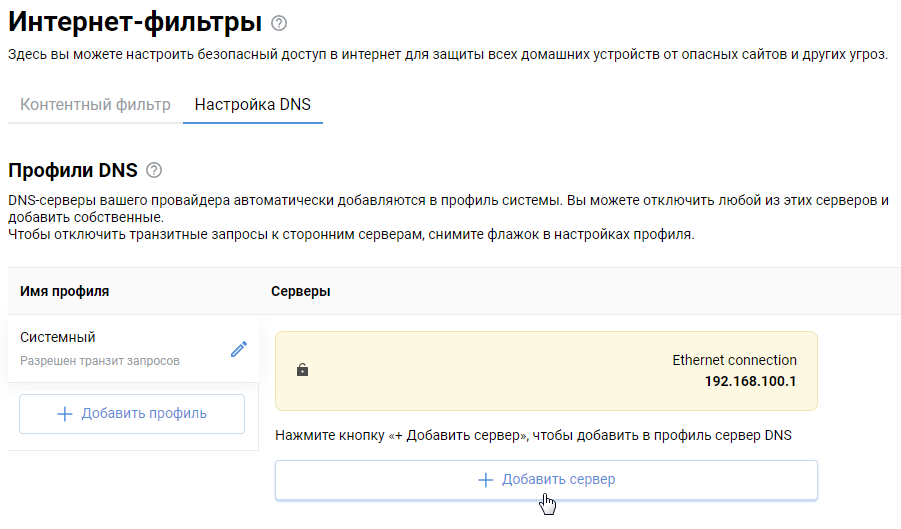
Task: Click help icon beside Интернет-фильтры title
Action: [279, 23]
